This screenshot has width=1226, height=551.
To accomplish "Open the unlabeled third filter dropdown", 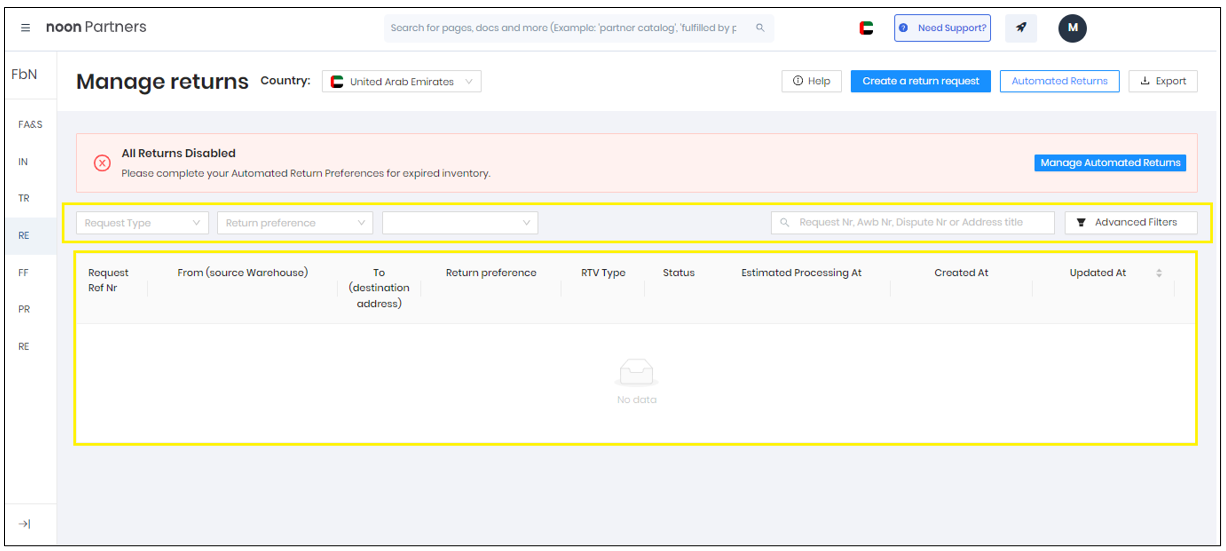I will 460,223.
